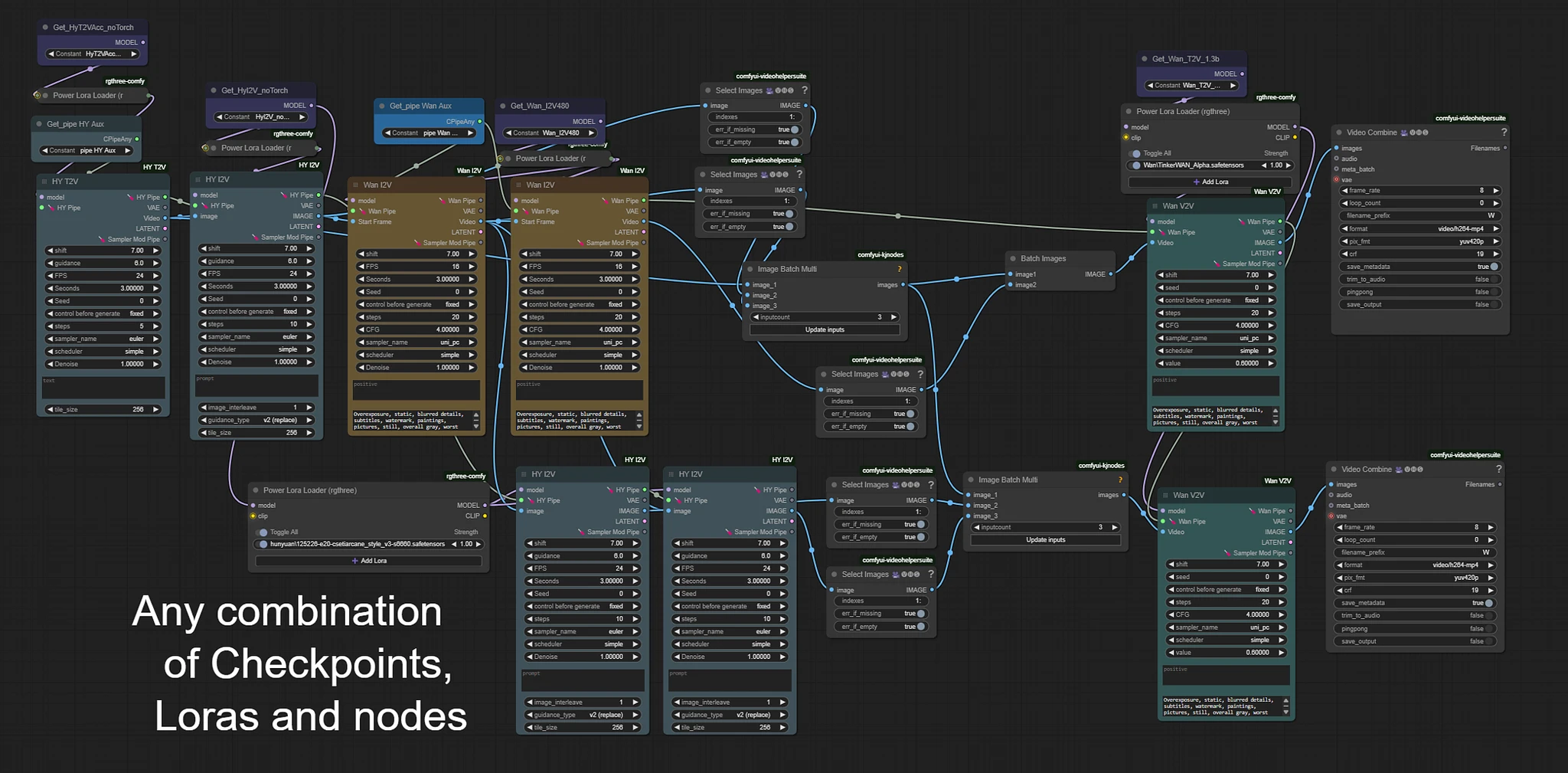
Task: Click the title dot of Get_pipe Wan Aux node
Action: coord(382,106)
